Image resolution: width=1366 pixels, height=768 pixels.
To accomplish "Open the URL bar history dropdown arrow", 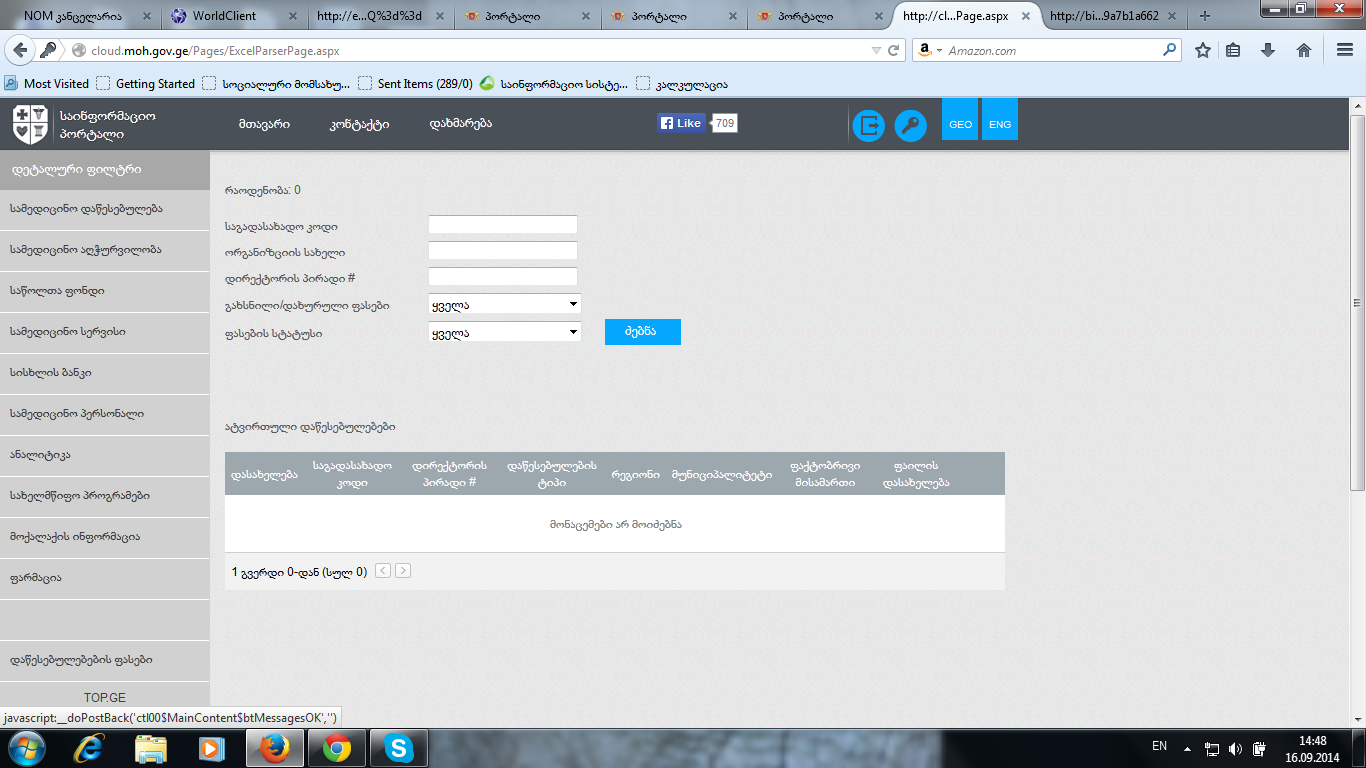I will tap(876, 50).
